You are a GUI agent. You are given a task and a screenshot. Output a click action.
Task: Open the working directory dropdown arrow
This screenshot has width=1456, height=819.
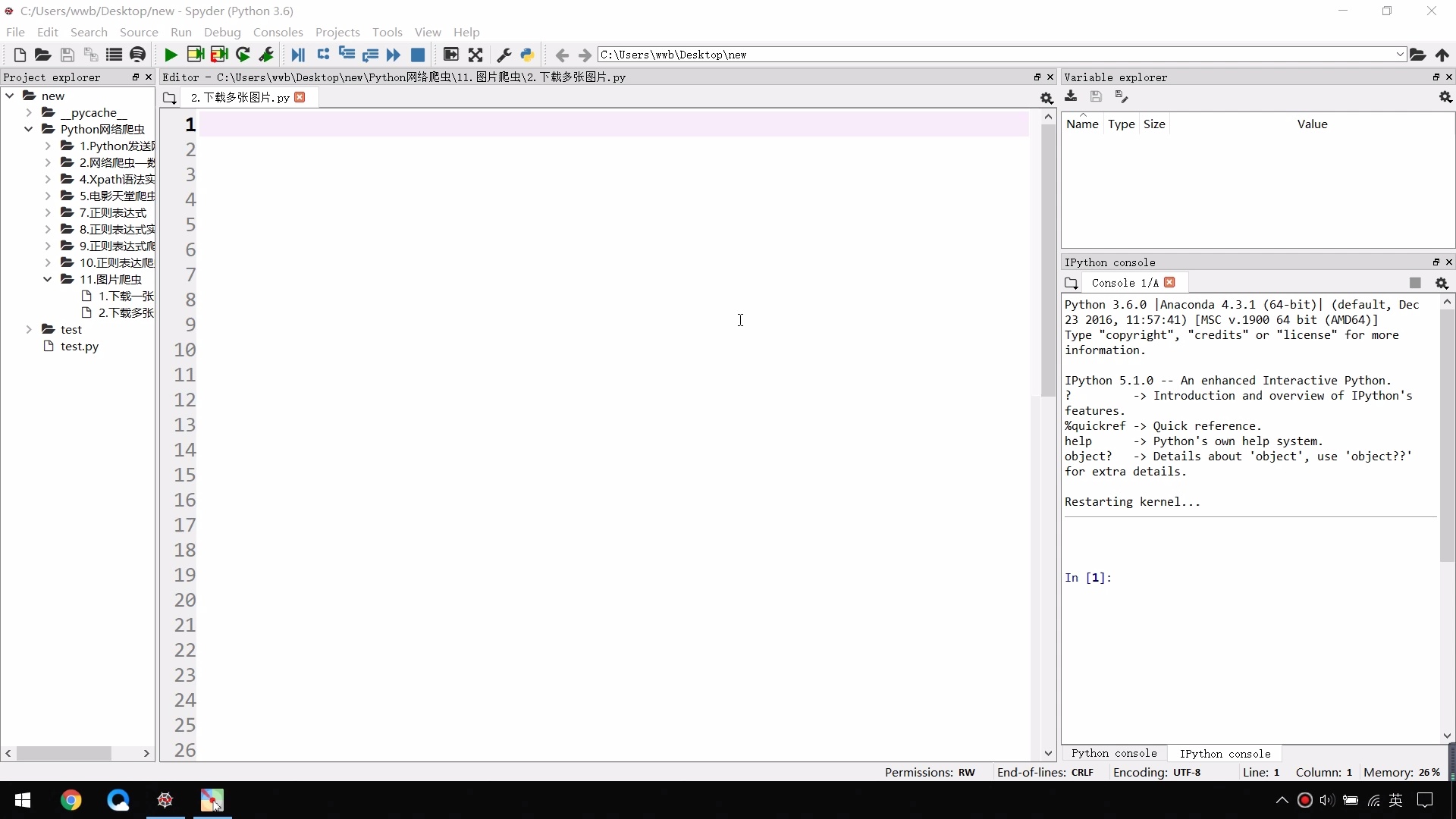(x=1399, y=55)
